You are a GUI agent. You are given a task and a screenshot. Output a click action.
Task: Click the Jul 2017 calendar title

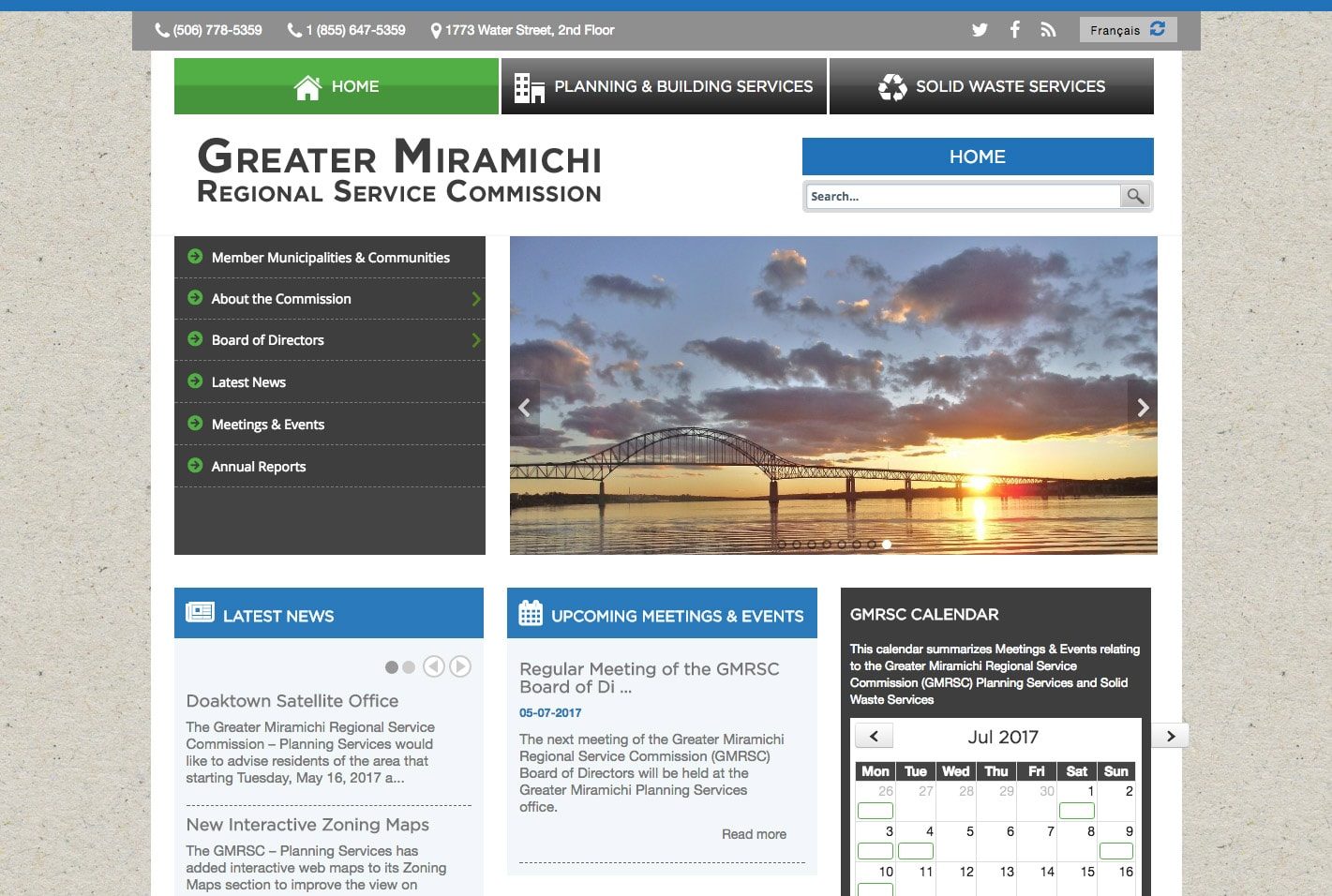1003,737
